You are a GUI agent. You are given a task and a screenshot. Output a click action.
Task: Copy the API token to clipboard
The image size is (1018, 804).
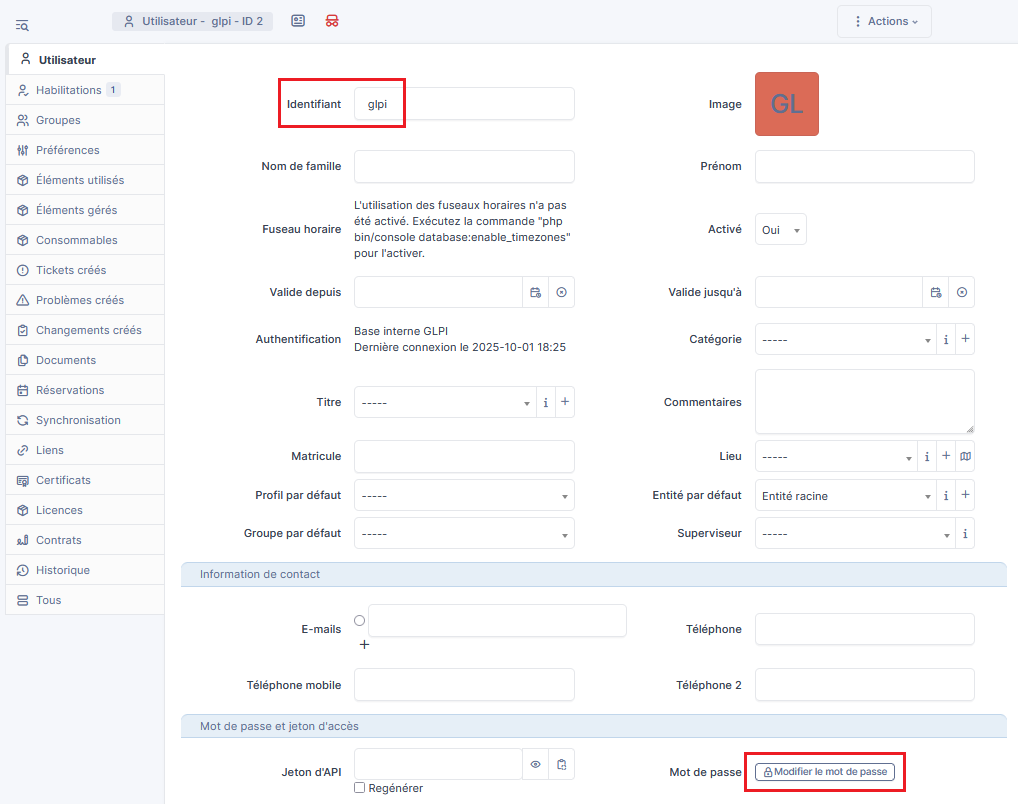pyautogui.click(x=561, y=765)
